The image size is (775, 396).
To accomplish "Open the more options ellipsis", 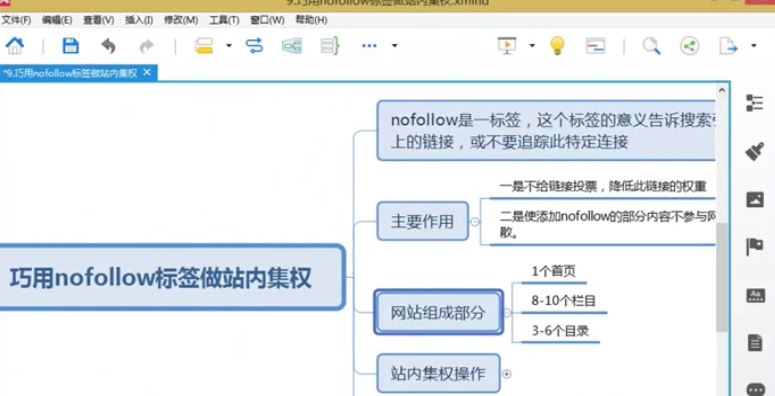I will [x=369, y=46].
